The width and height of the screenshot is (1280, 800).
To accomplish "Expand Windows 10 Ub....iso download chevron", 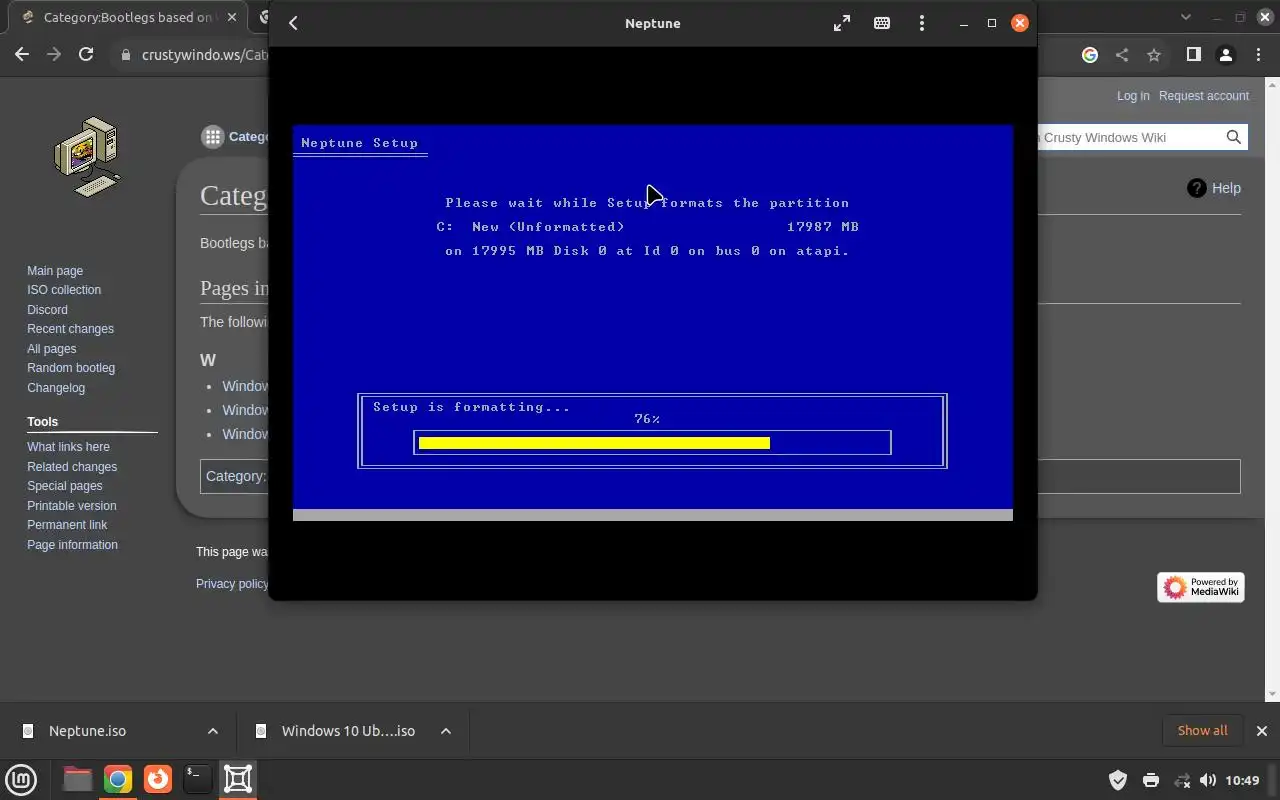I will pos(446,731).
